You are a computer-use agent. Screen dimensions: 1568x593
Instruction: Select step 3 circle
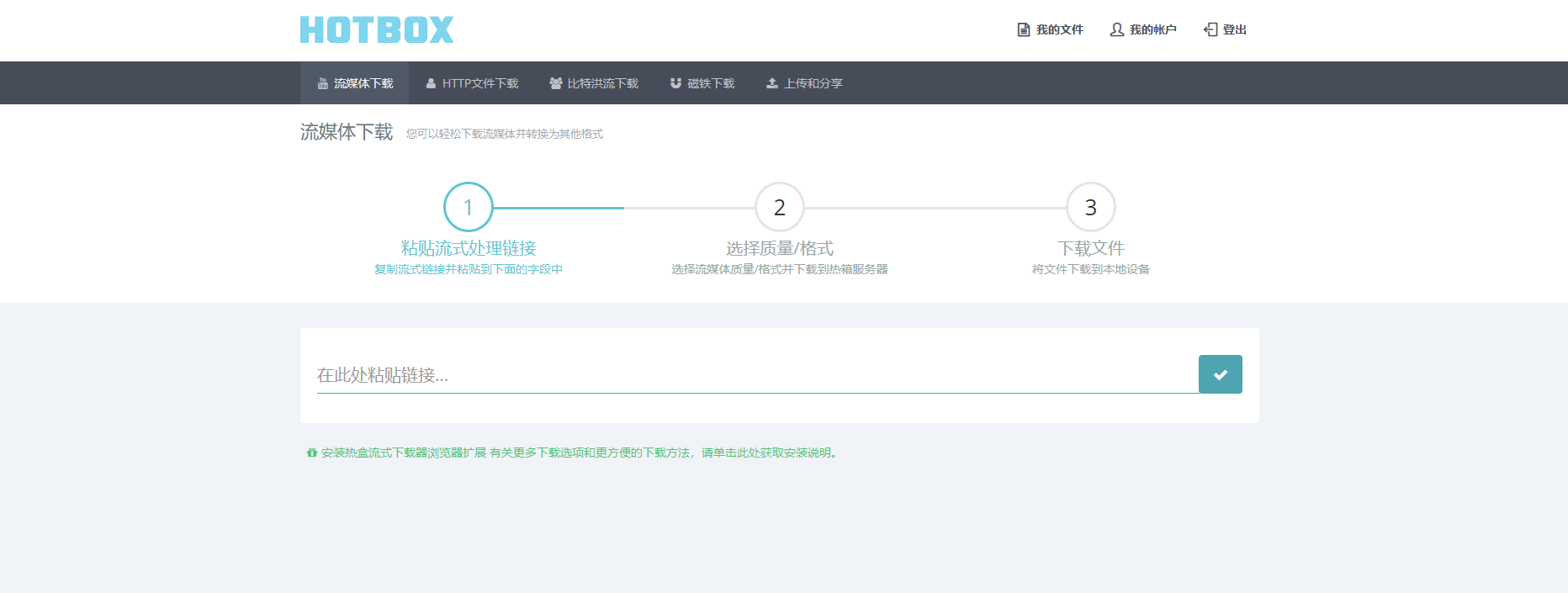click(x=1091, y=207)
